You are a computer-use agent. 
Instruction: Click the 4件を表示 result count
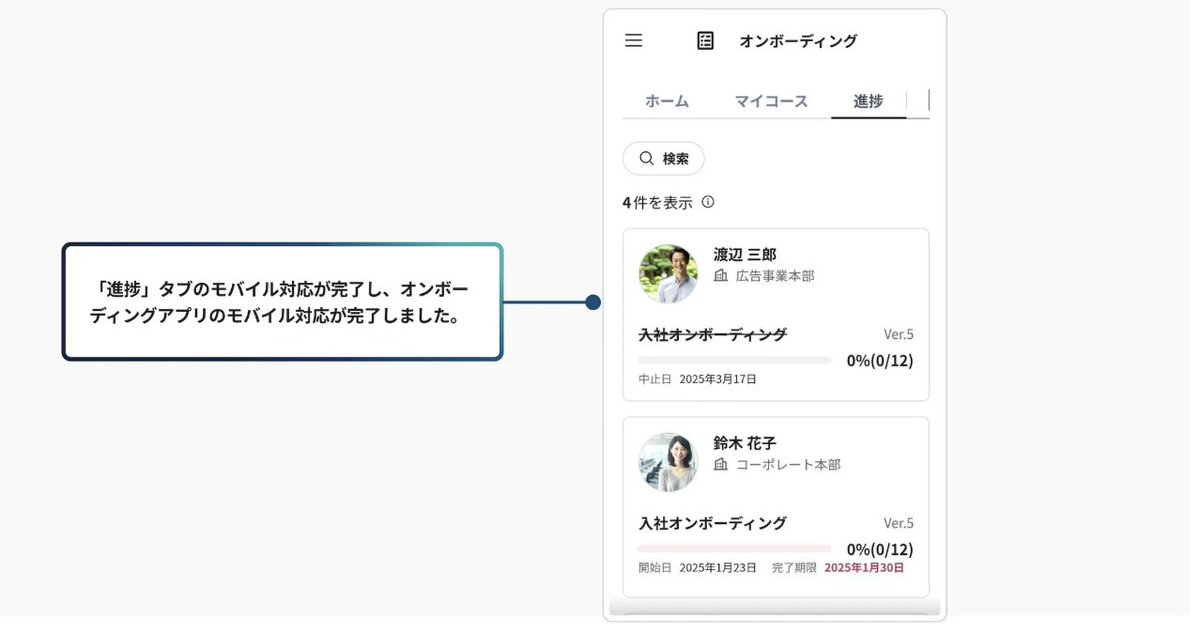(657, 202)
